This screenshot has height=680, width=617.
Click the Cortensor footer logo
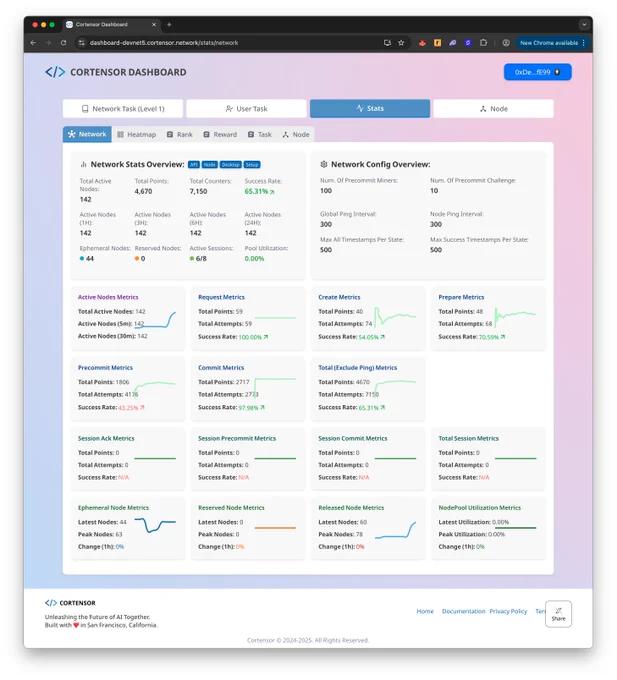pos(70,603)
